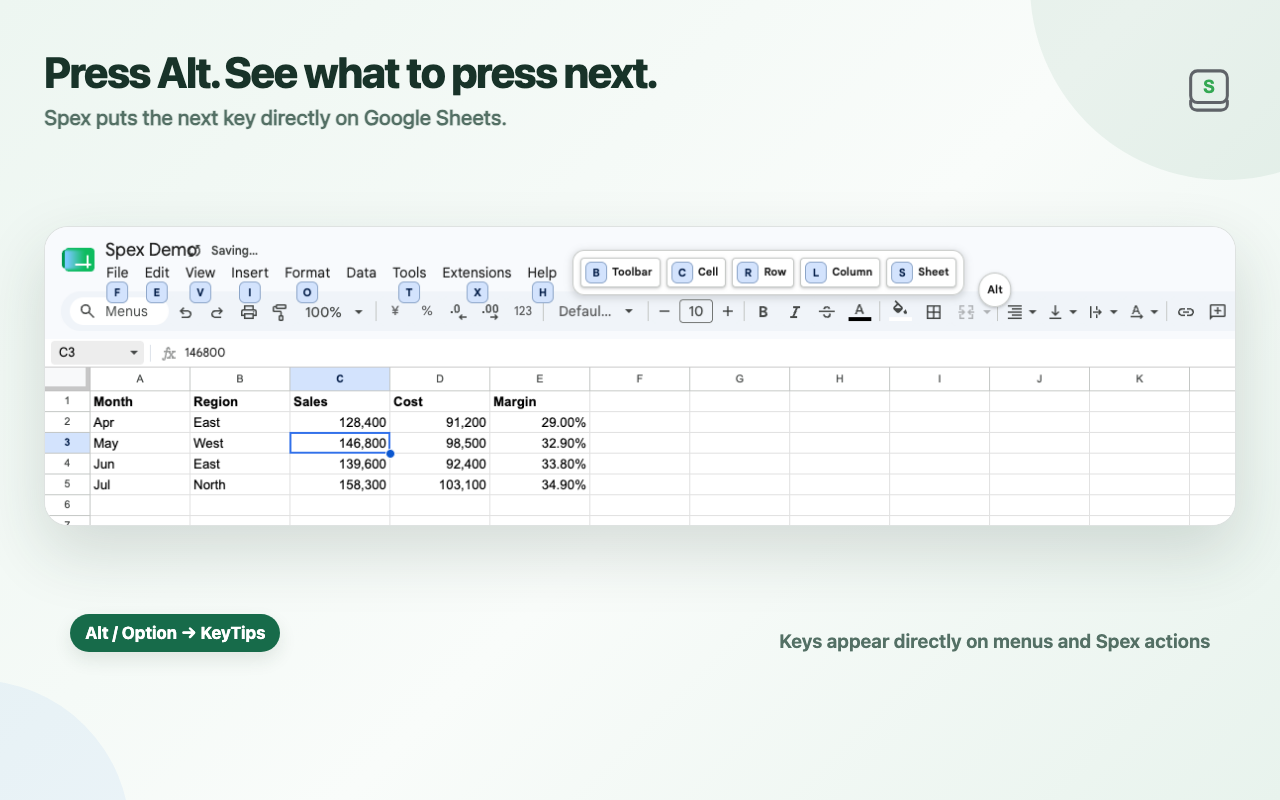Click the Borders grid icon

click(x=934, y=312)
